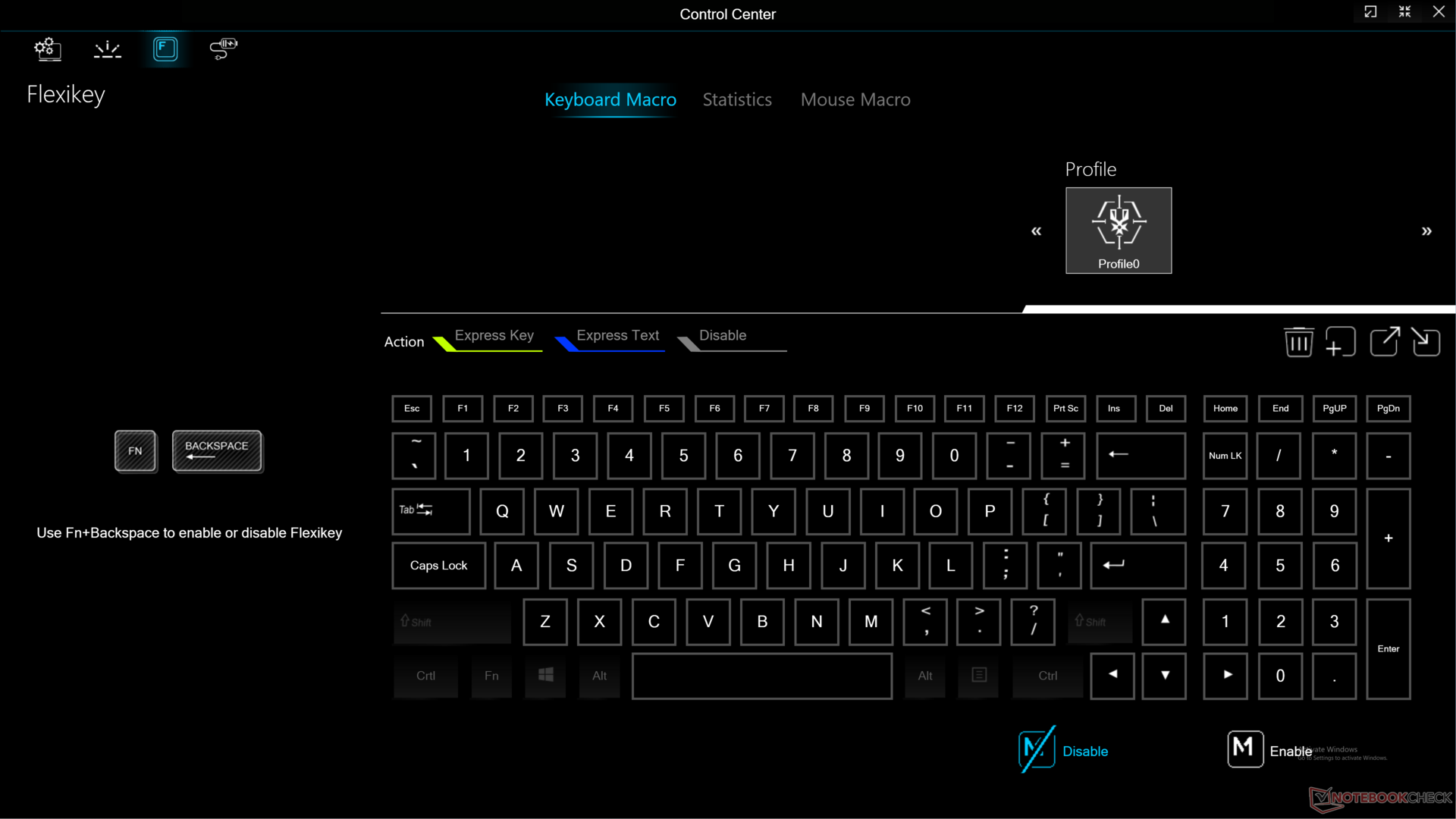This screenshot has height=819, width=1456.
Task: Select the Home key
Action: coord(1225,409)
